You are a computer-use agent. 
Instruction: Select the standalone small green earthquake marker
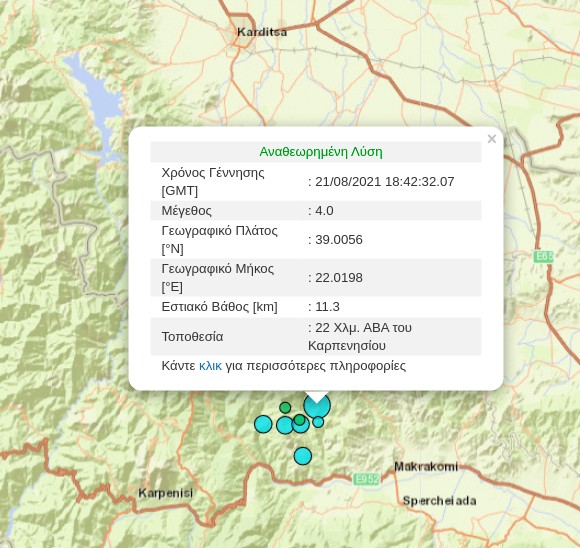(285, 408)
